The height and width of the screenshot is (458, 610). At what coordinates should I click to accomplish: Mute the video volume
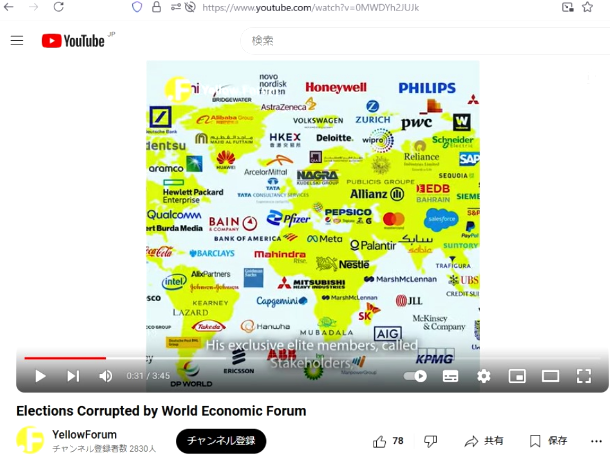click(105, 376)
